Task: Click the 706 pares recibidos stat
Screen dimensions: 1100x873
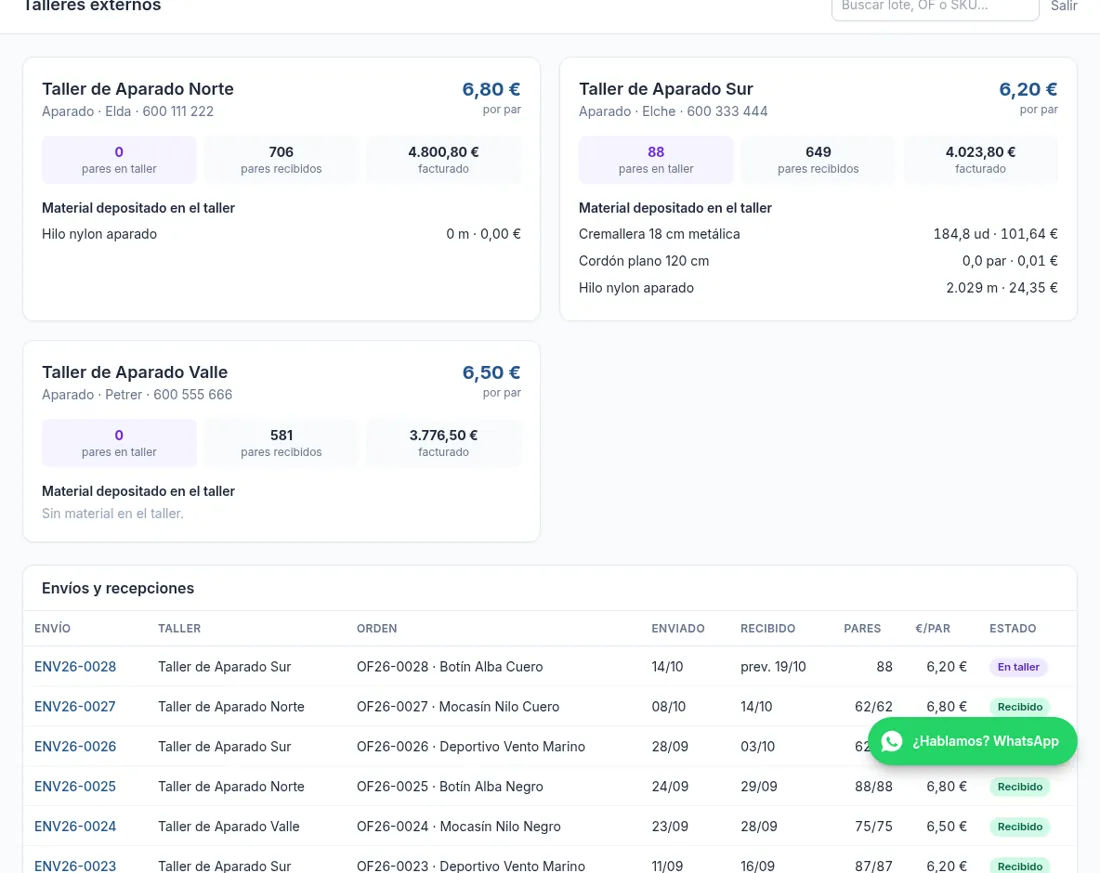Action: tap(281, 159)
